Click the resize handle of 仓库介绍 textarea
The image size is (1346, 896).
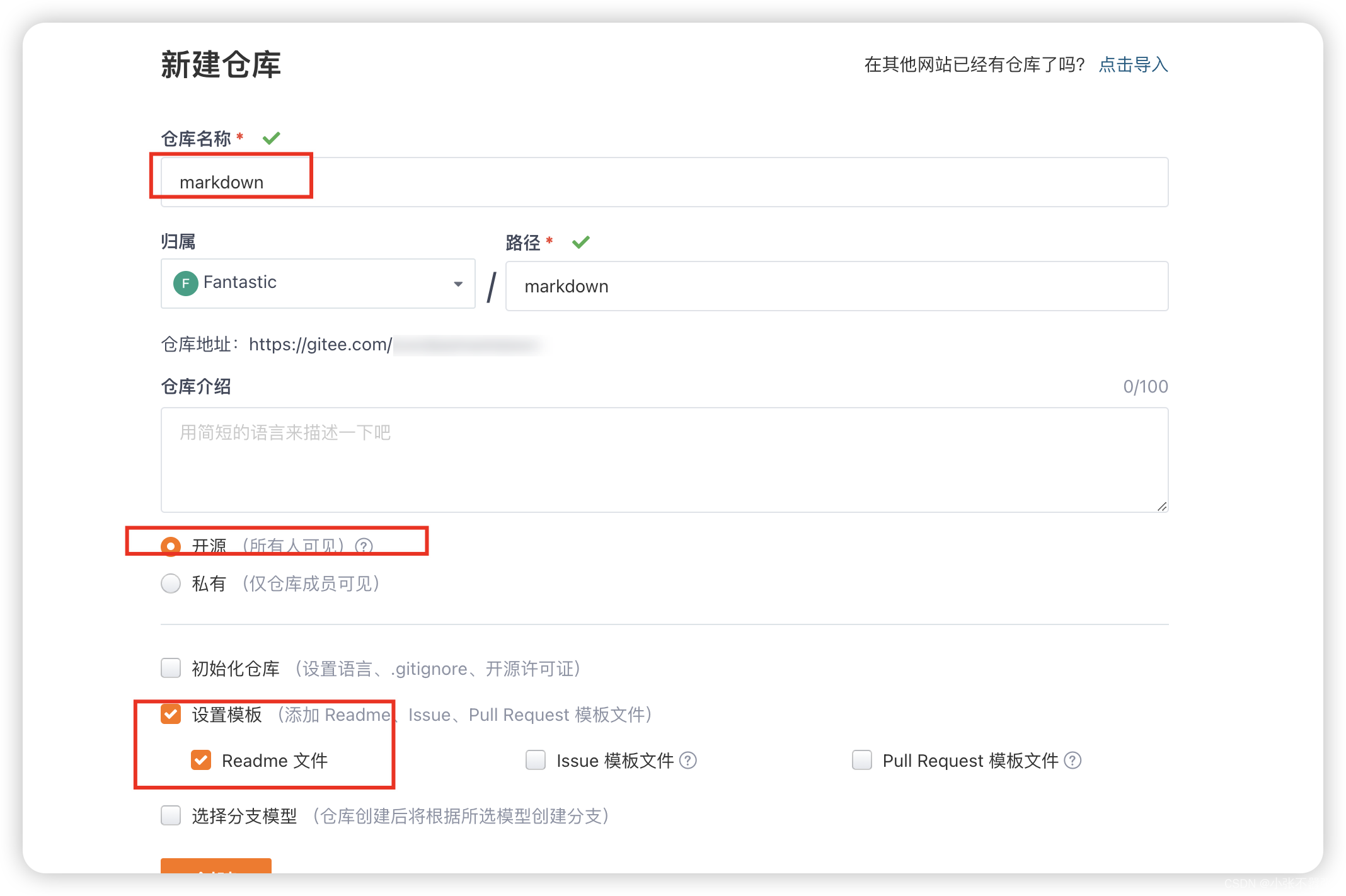(x=1161, y=506)
